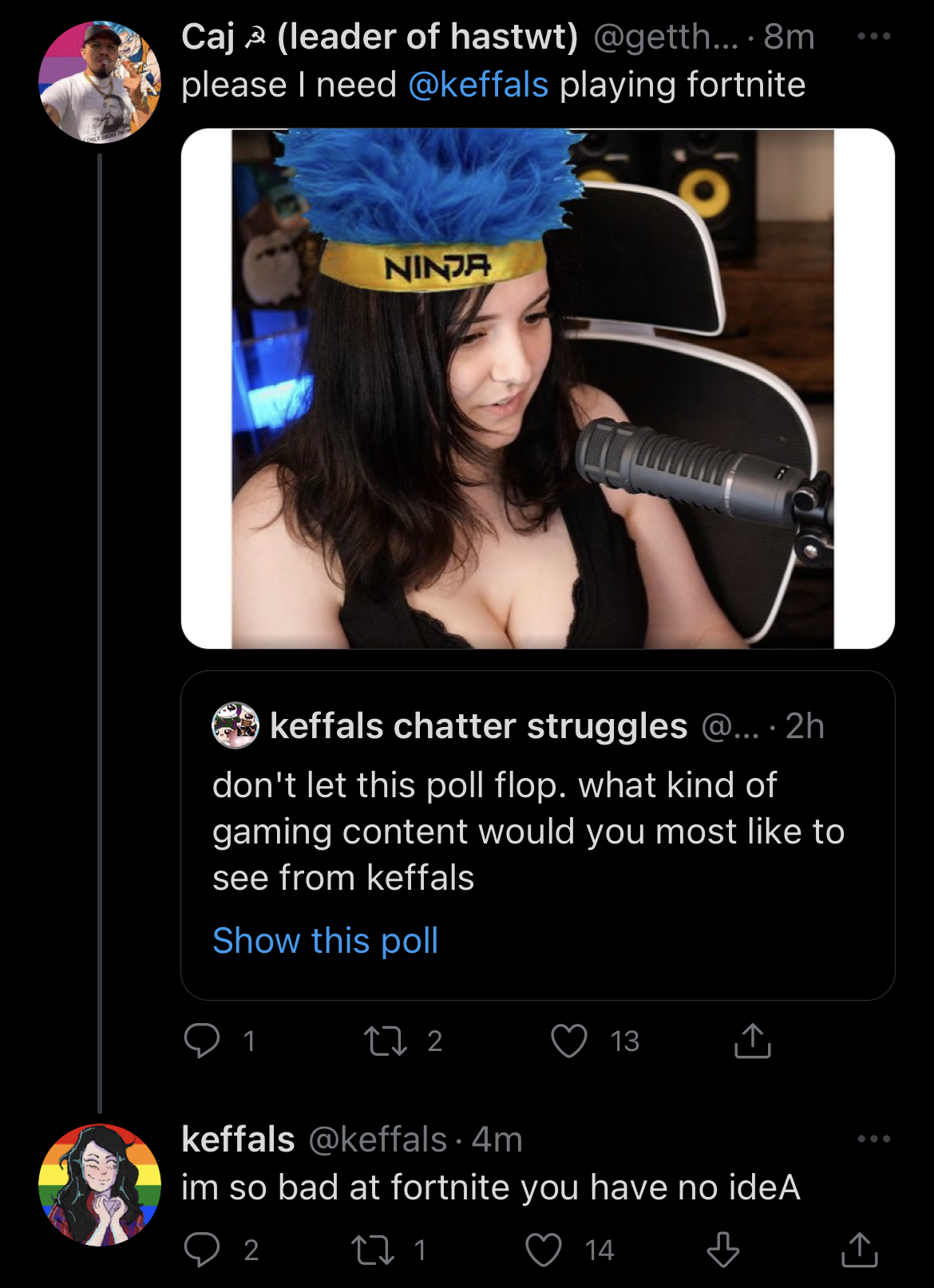The height and width of the screenshot is (1288, 934).
Task: Retweet Caj's tweet about fortnite
Action: click(x=386, y=1041)
